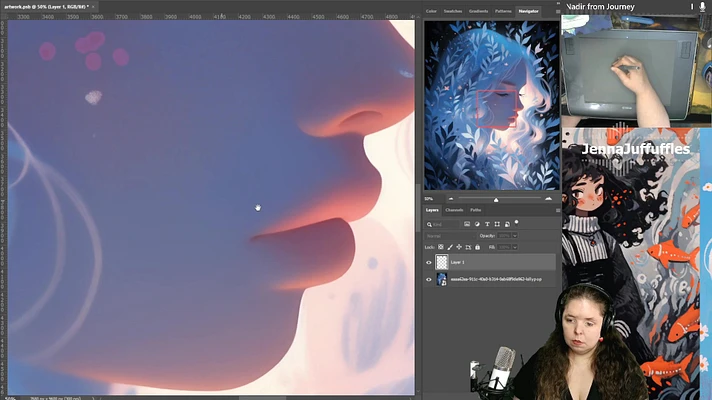Click the JennaJuffuffles channel name
The width and height of the screenshot is (712, 400).
[x=636, y=149]
